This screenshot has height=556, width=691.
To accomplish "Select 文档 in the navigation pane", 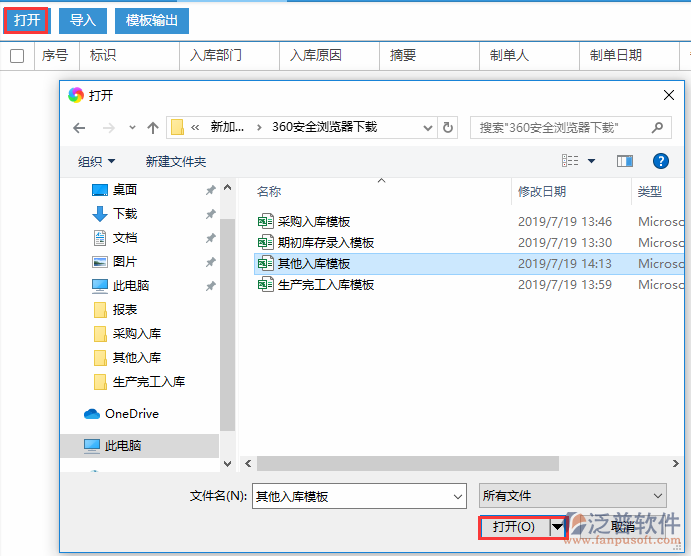I will [x=125, y=238].
